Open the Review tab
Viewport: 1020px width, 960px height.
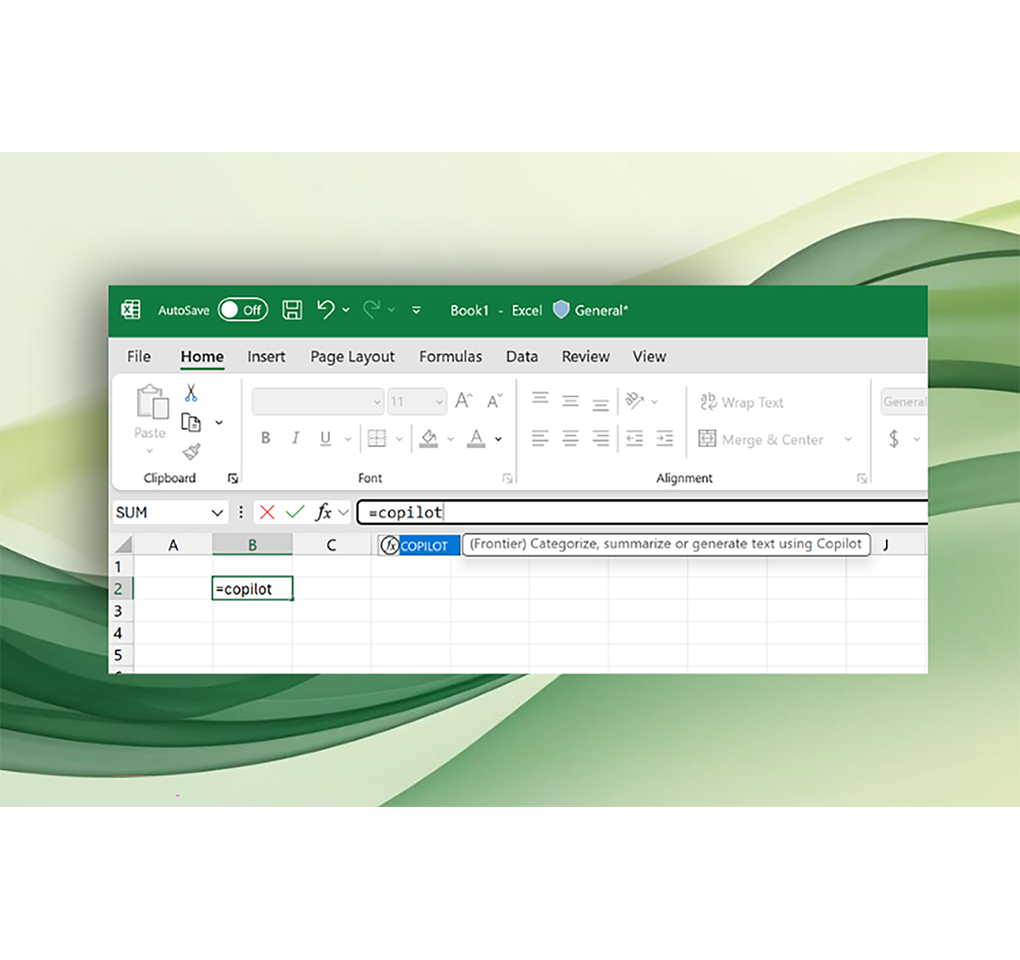click(x=585, y=356)
